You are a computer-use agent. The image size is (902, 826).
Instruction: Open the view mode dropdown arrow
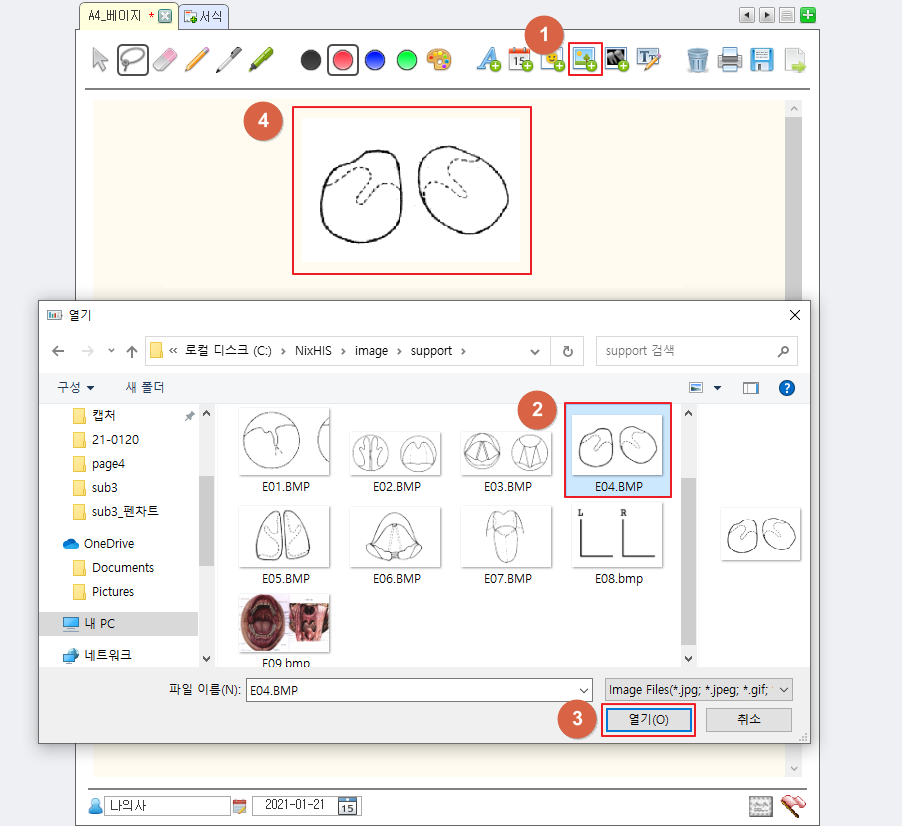717,387
